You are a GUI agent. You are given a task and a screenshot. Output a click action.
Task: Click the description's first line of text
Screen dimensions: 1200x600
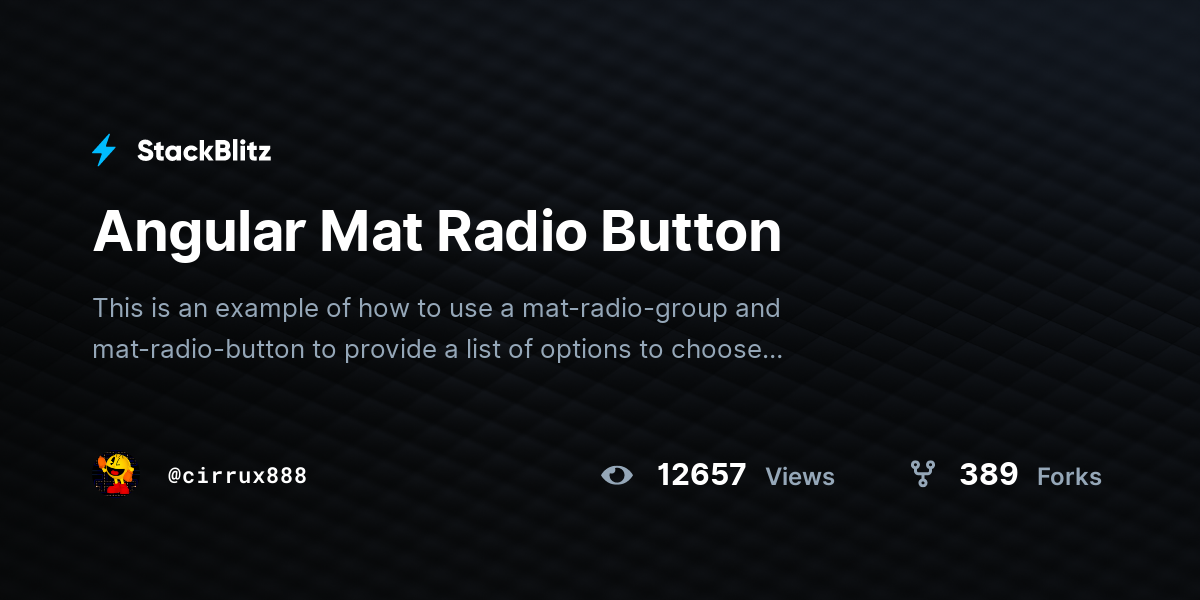[x=436, y=308]
